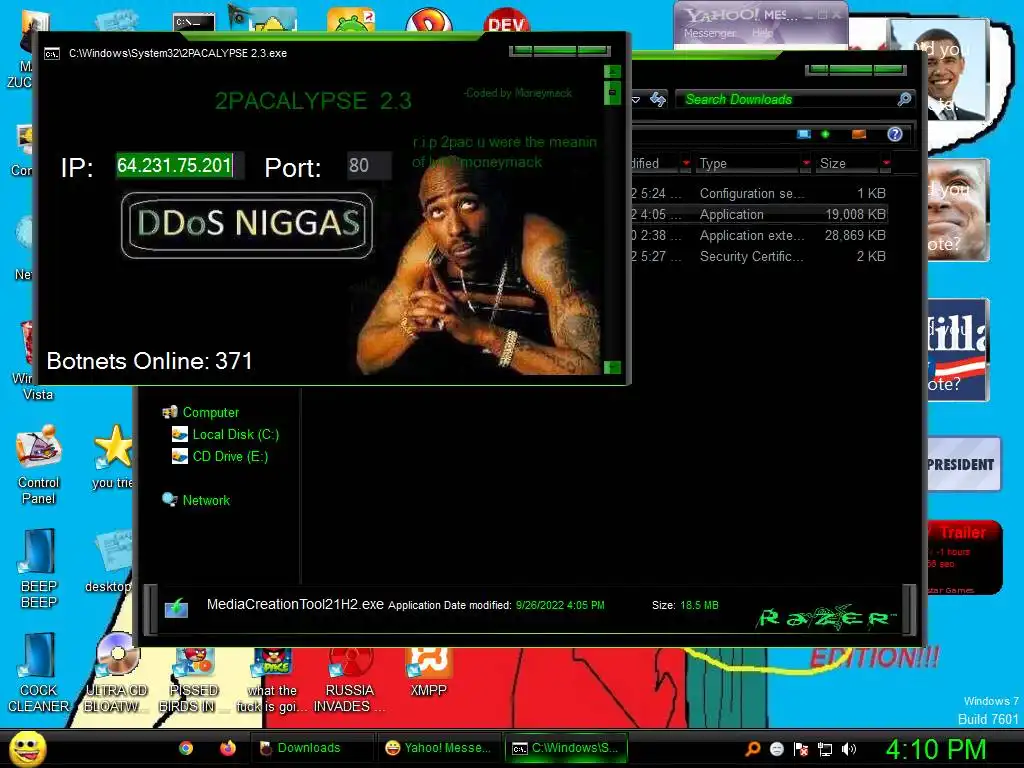1024x768 pixels.
Task: Open the Date modified column filter dropdown arrow
Action: [686, 163]
